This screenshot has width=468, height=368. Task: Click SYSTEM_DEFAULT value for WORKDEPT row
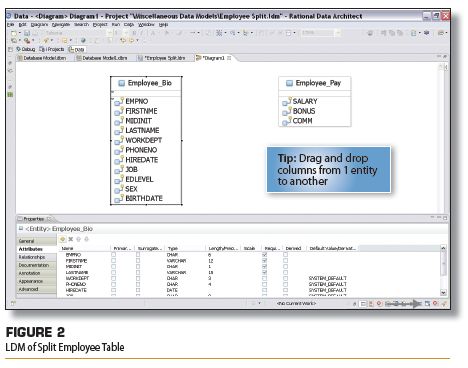pyautogui.click(x=328, y=278)
